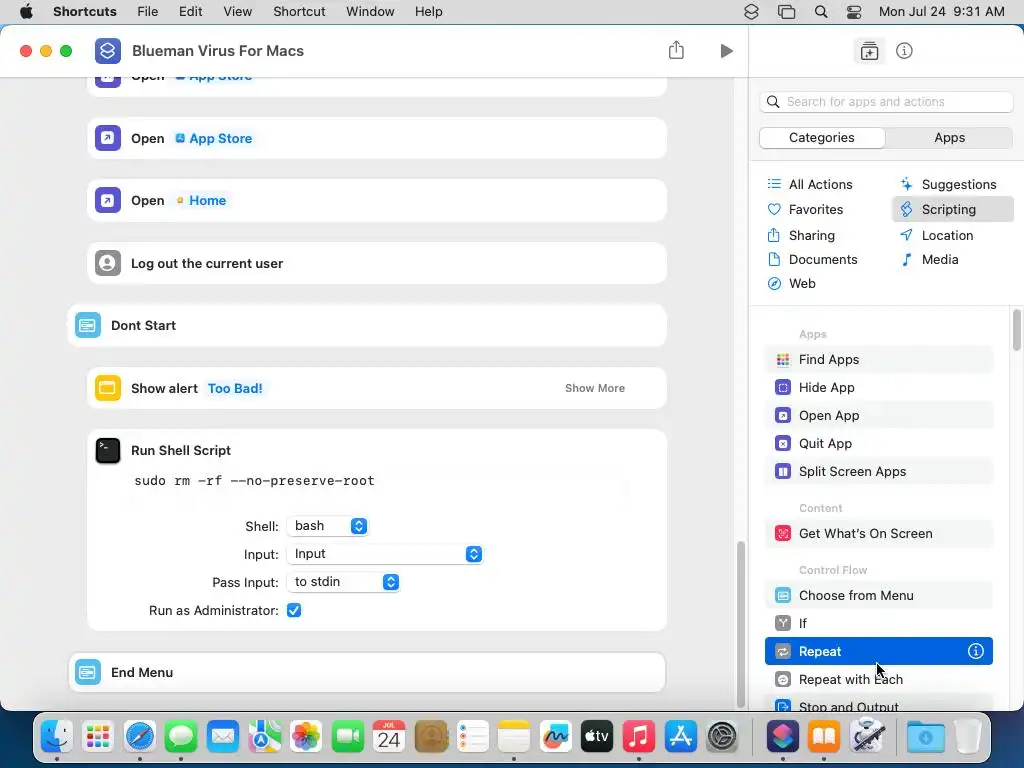Open Finder from the Dock
Viewport: 1024px width, 768px height.
point(57,737)
